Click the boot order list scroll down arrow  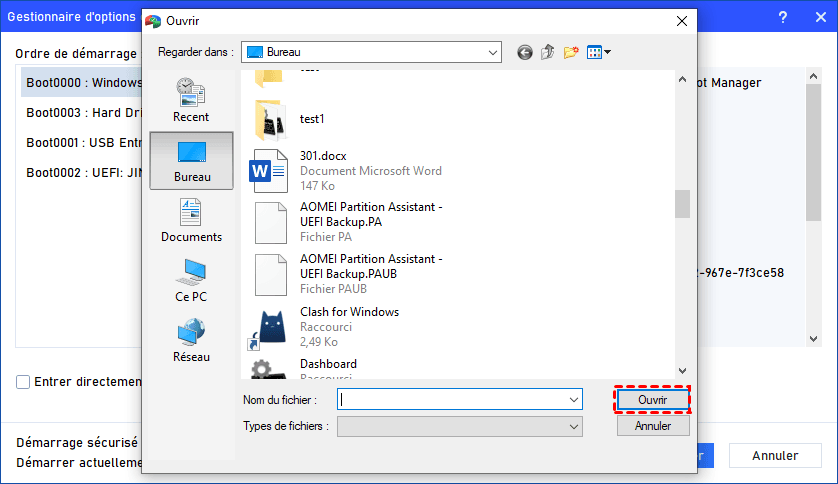[x=813, y=339]
